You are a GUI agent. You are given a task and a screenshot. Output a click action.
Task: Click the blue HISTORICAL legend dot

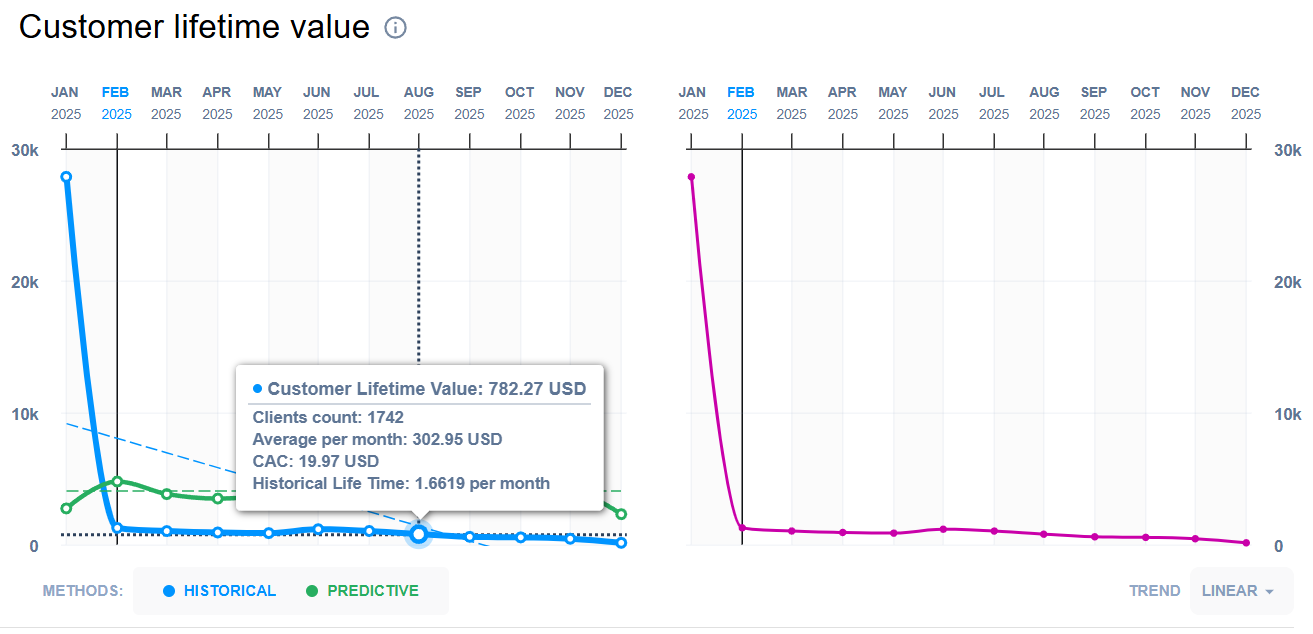[x=169, y=591]
